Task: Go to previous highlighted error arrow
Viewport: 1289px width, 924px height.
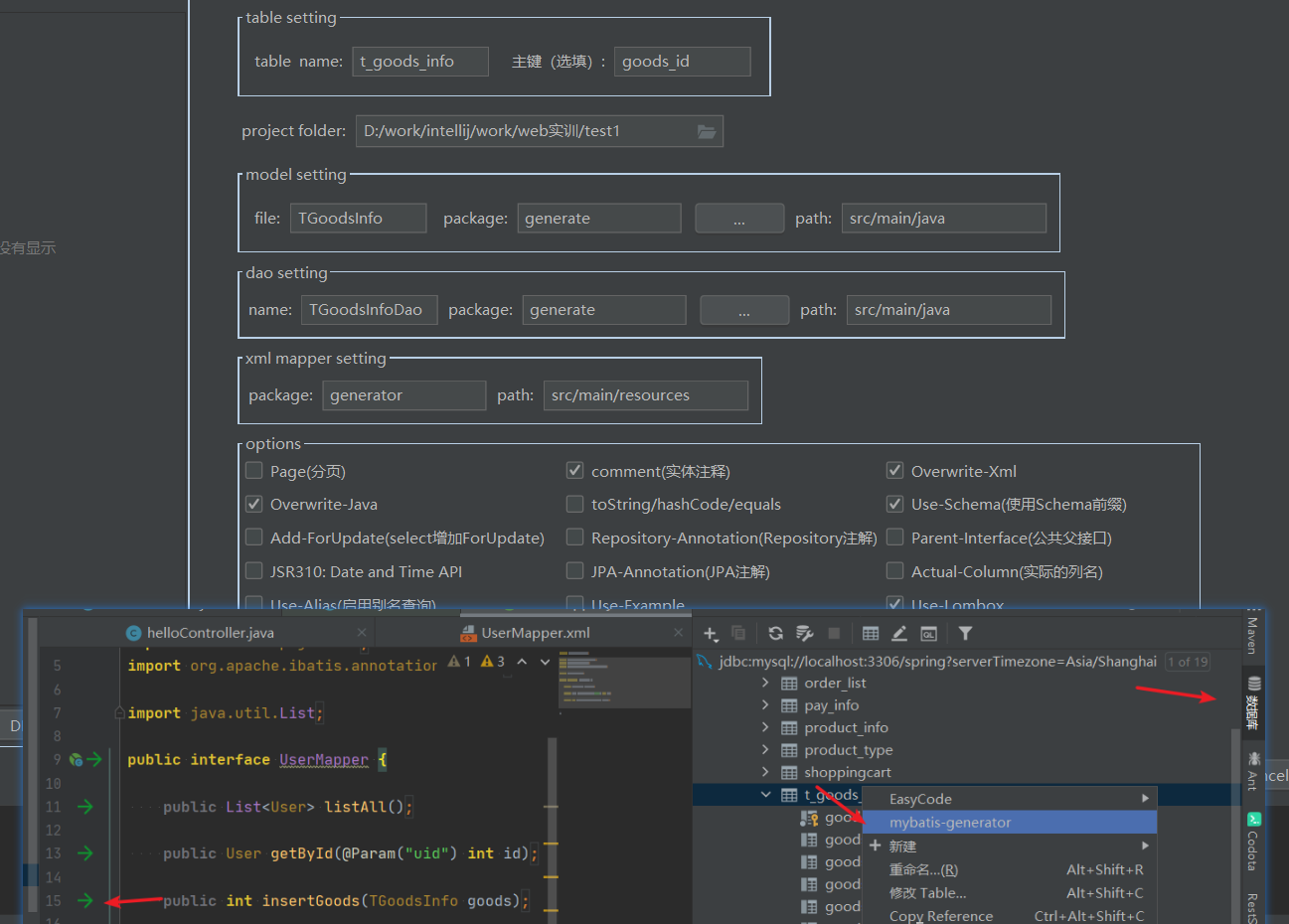Action: 522,661
